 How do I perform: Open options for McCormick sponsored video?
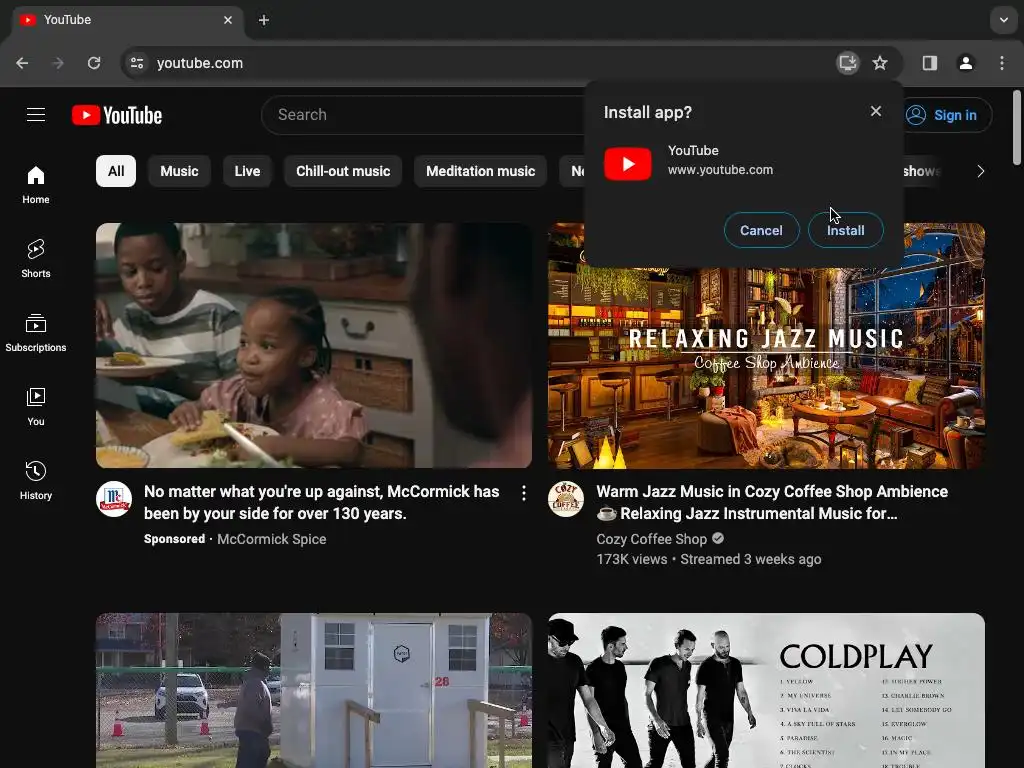pos(524,494)
